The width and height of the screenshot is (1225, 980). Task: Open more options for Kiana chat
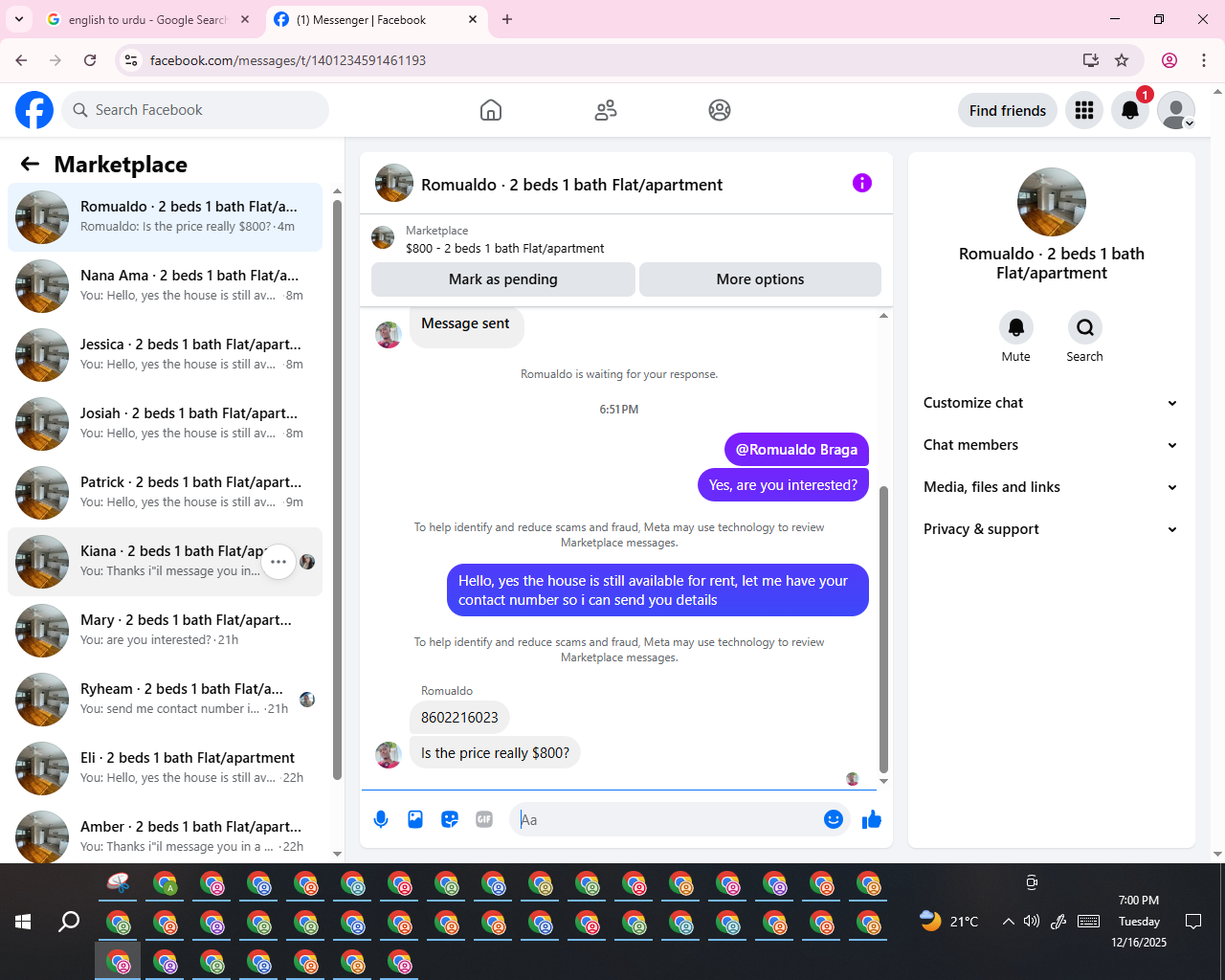[278, 562]
